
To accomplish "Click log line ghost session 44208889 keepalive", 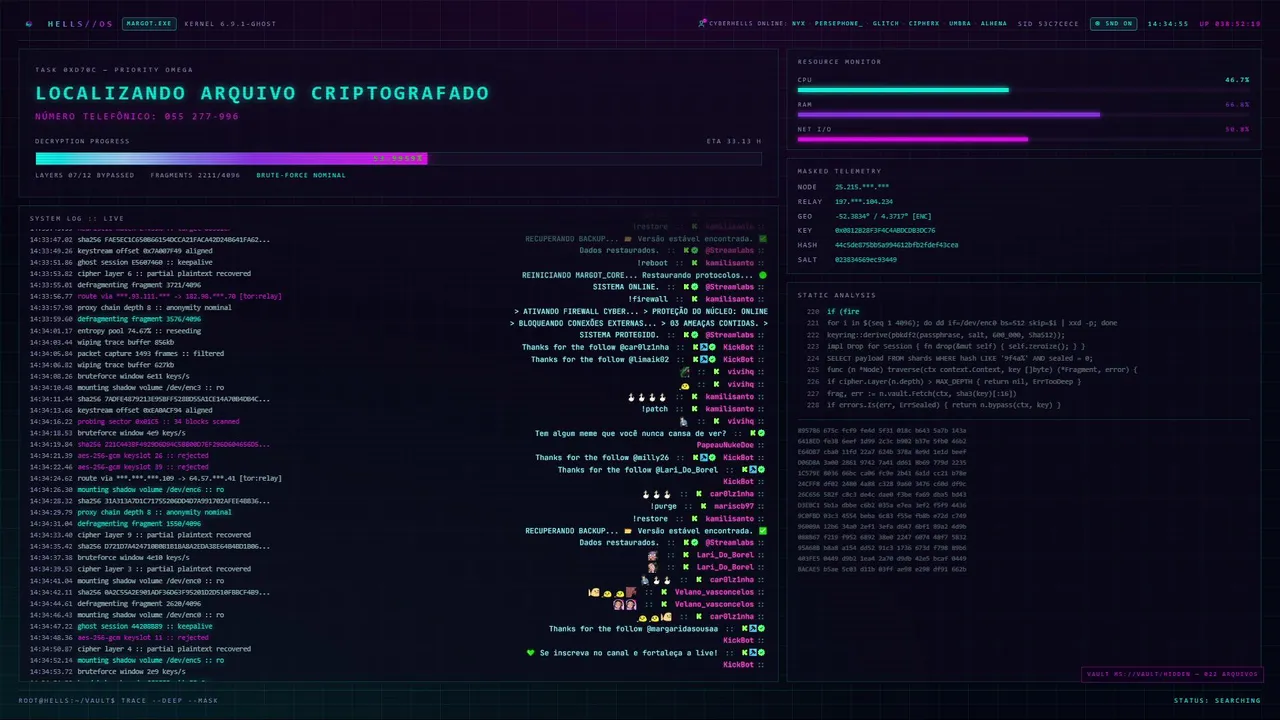I will [154, 626].
